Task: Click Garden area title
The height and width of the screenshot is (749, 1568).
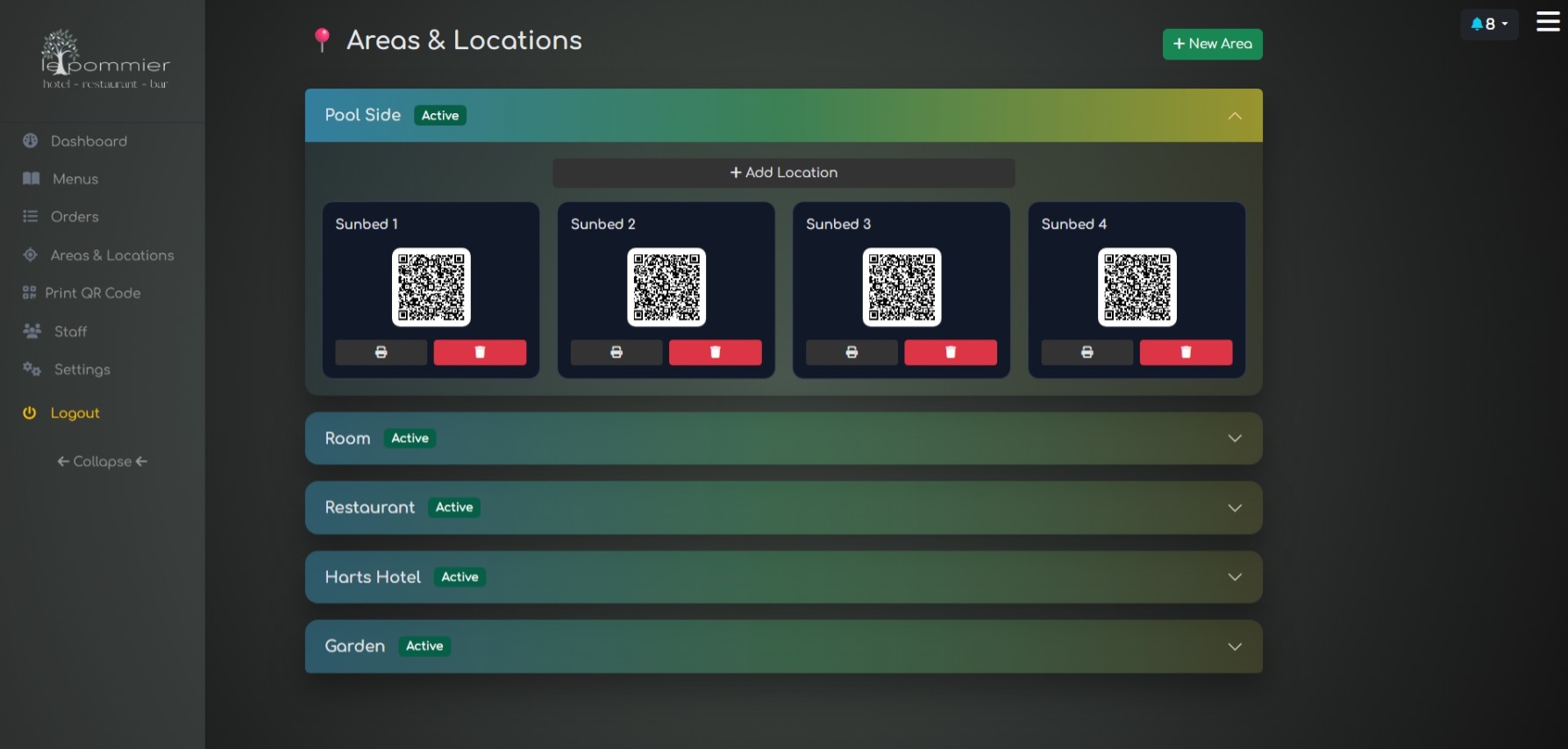Action: pos(355,646)
